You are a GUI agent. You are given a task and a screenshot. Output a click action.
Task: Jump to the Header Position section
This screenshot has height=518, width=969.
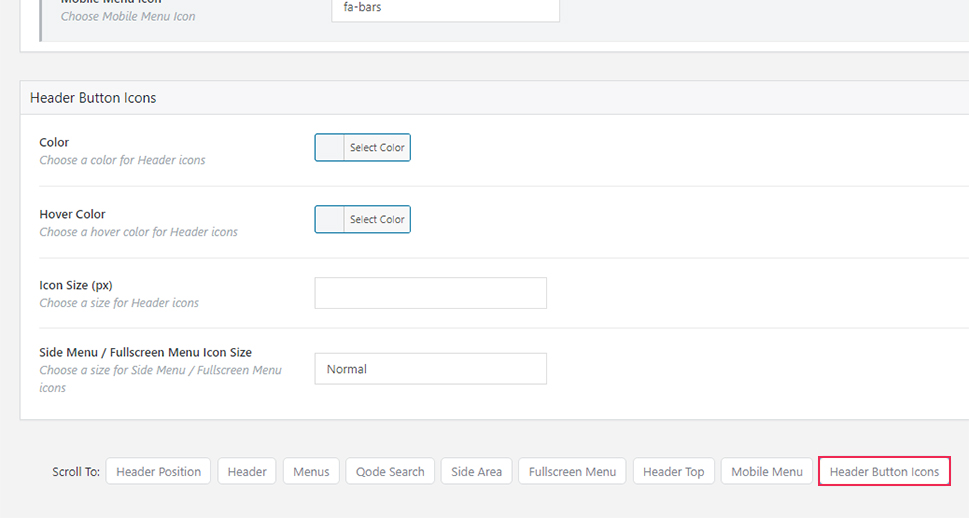pos(158,472)
